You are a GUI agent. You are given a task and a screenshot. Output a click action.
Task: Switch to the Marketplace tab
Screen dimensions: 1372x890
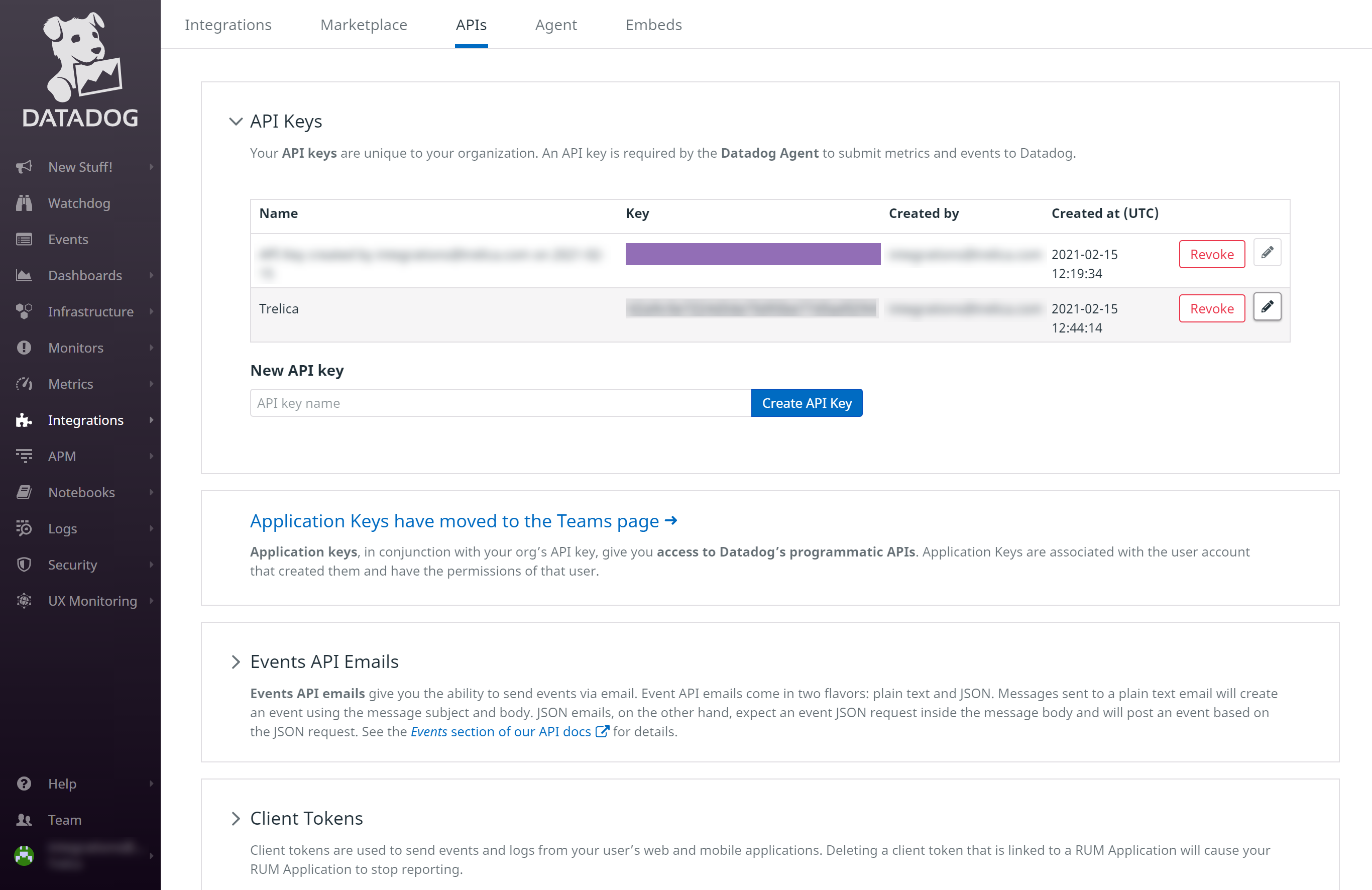click(x=364, y=25)
